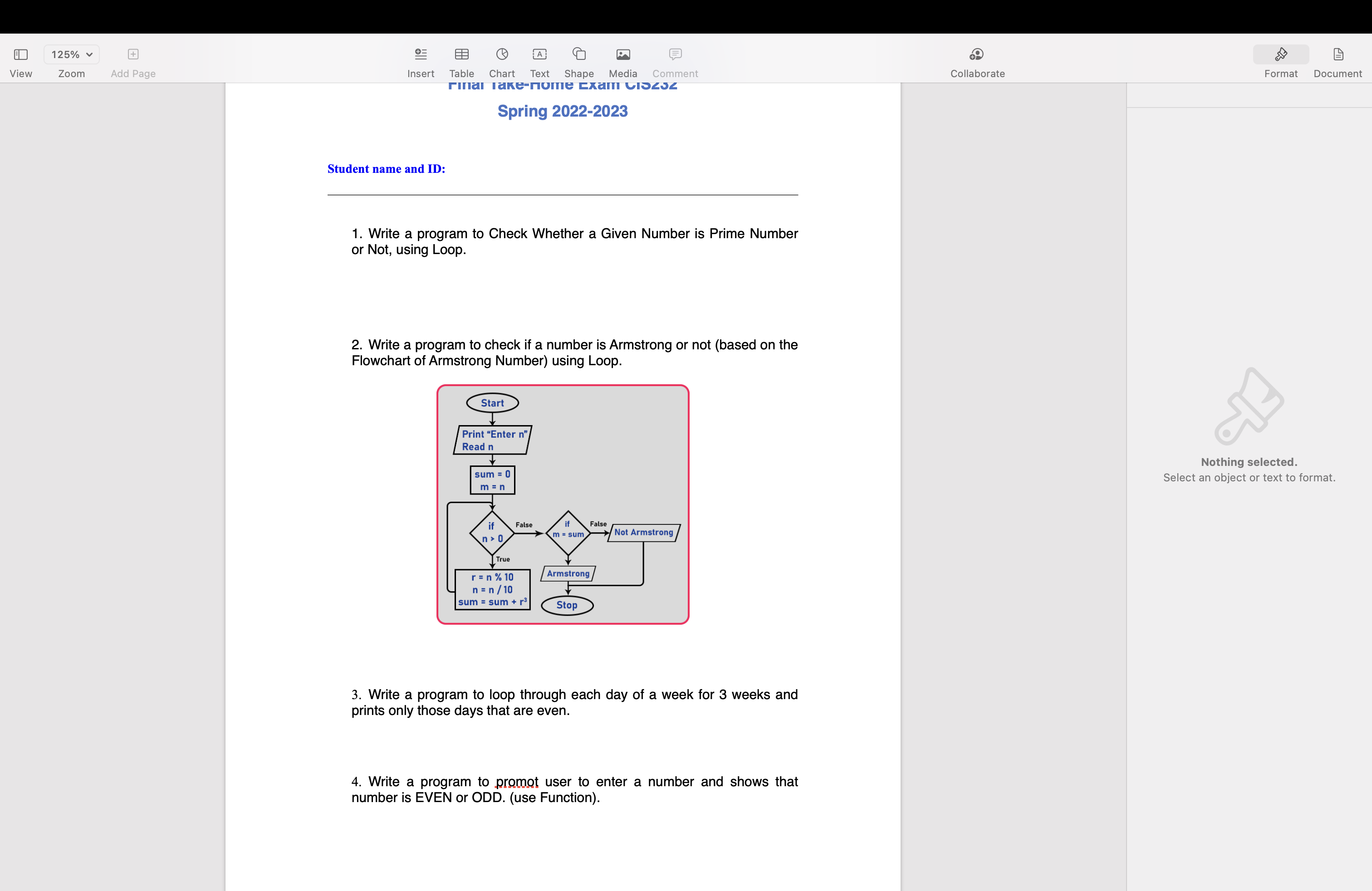This screenshot has width=1372, height=891.
Task: Click the misspelled word promot
Action: [516, 782]
